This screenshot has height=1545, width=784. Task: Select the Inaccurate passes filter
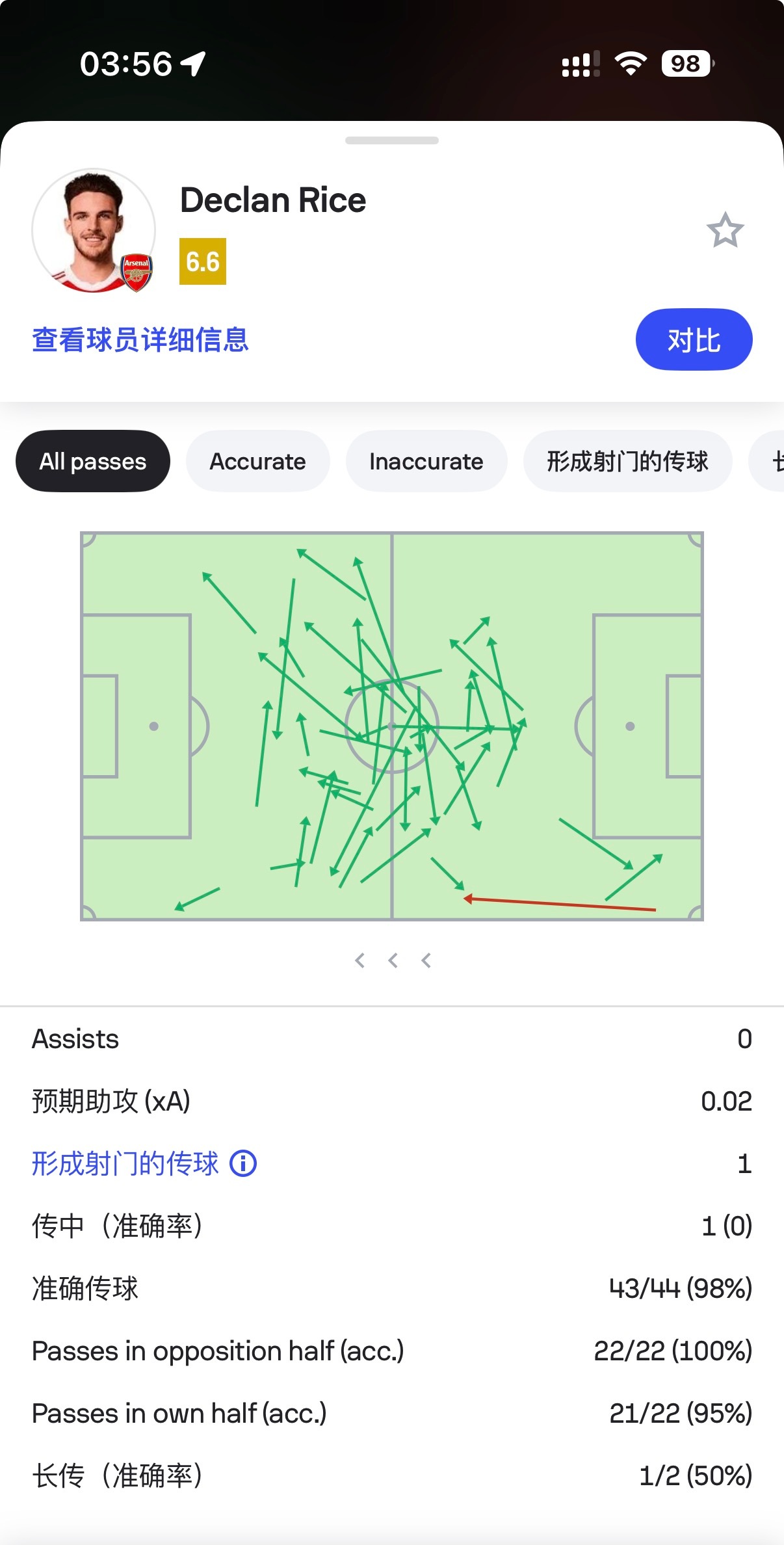pos(426,461)
